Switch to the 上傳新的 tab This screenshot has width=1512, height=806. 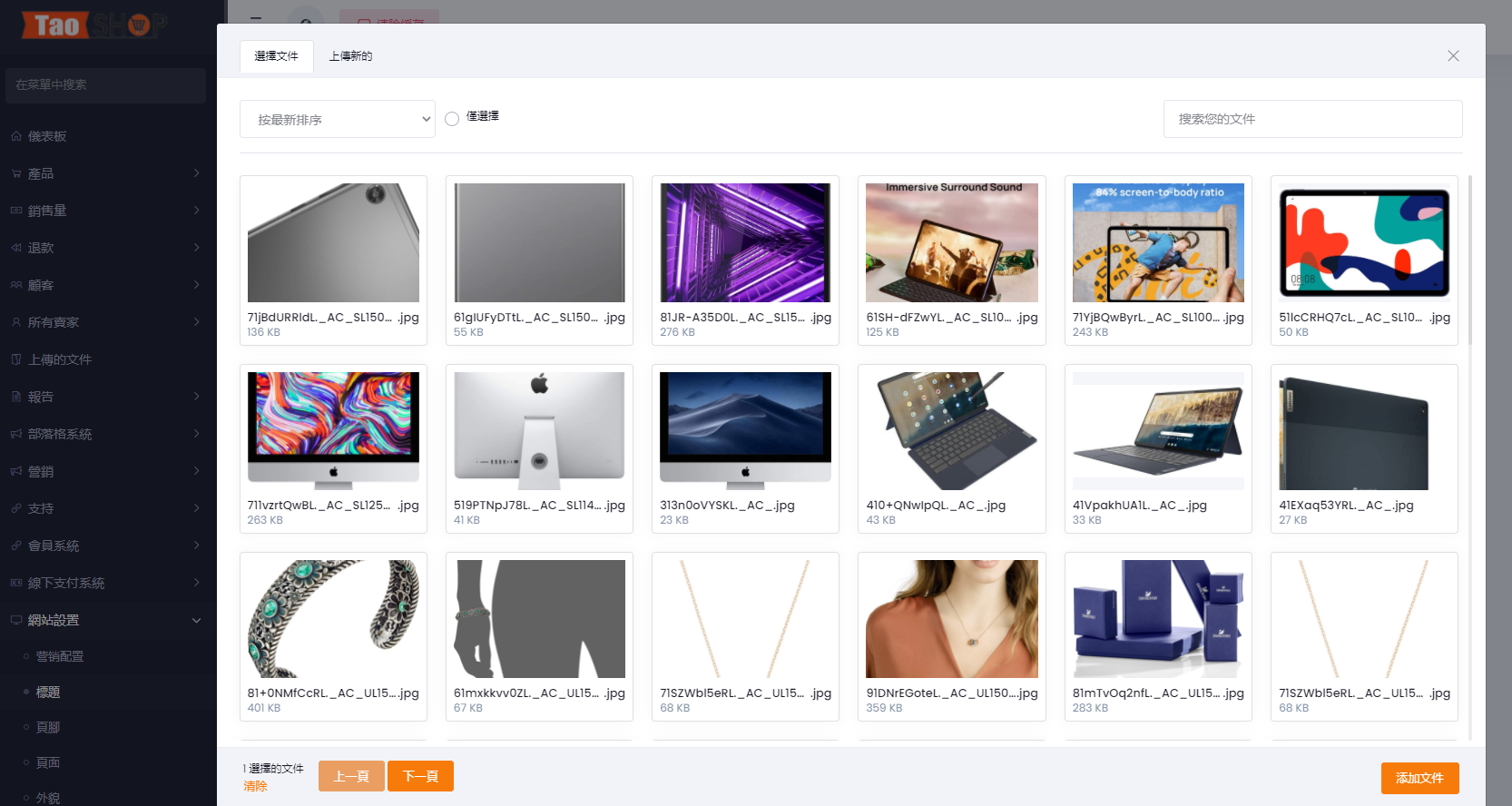pyautogui.click(x=350, y=56)
